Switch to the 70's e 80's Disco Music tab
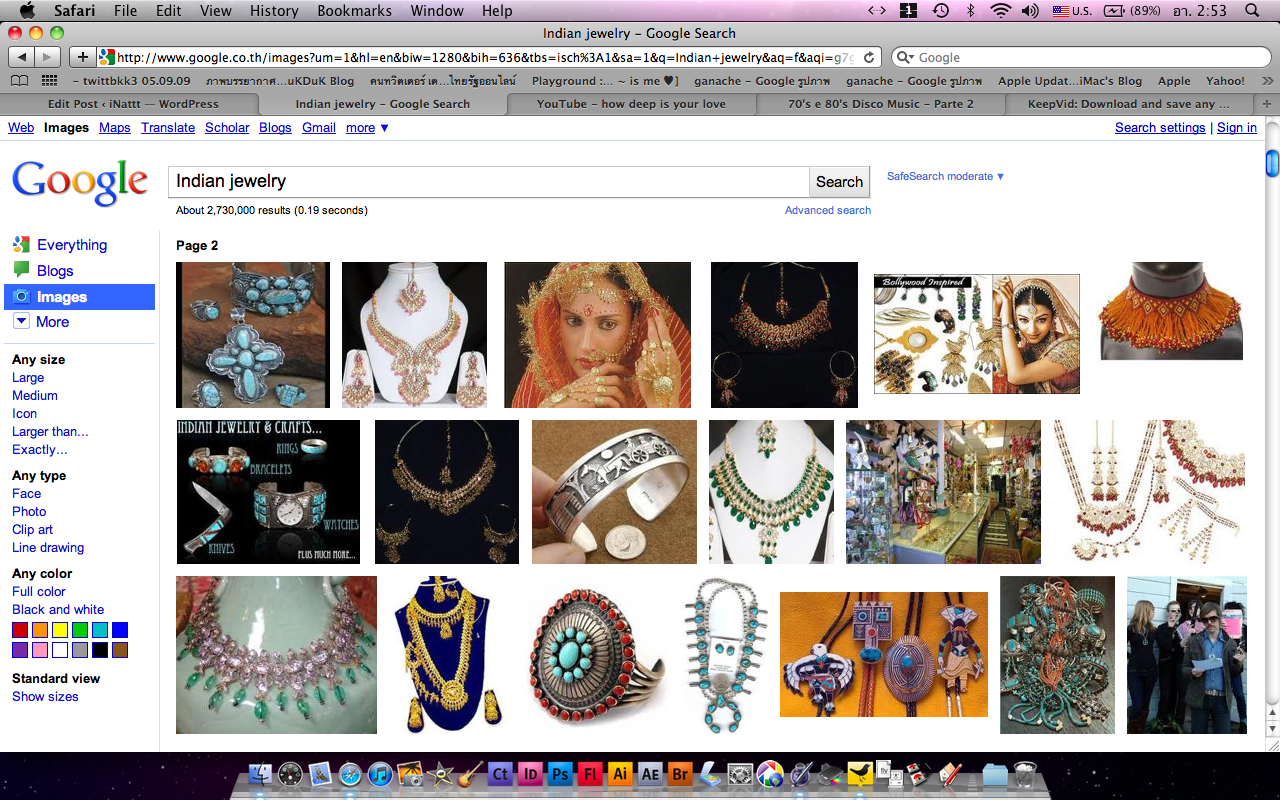Screen dimensions: 1280x800 tap(881, 104)
